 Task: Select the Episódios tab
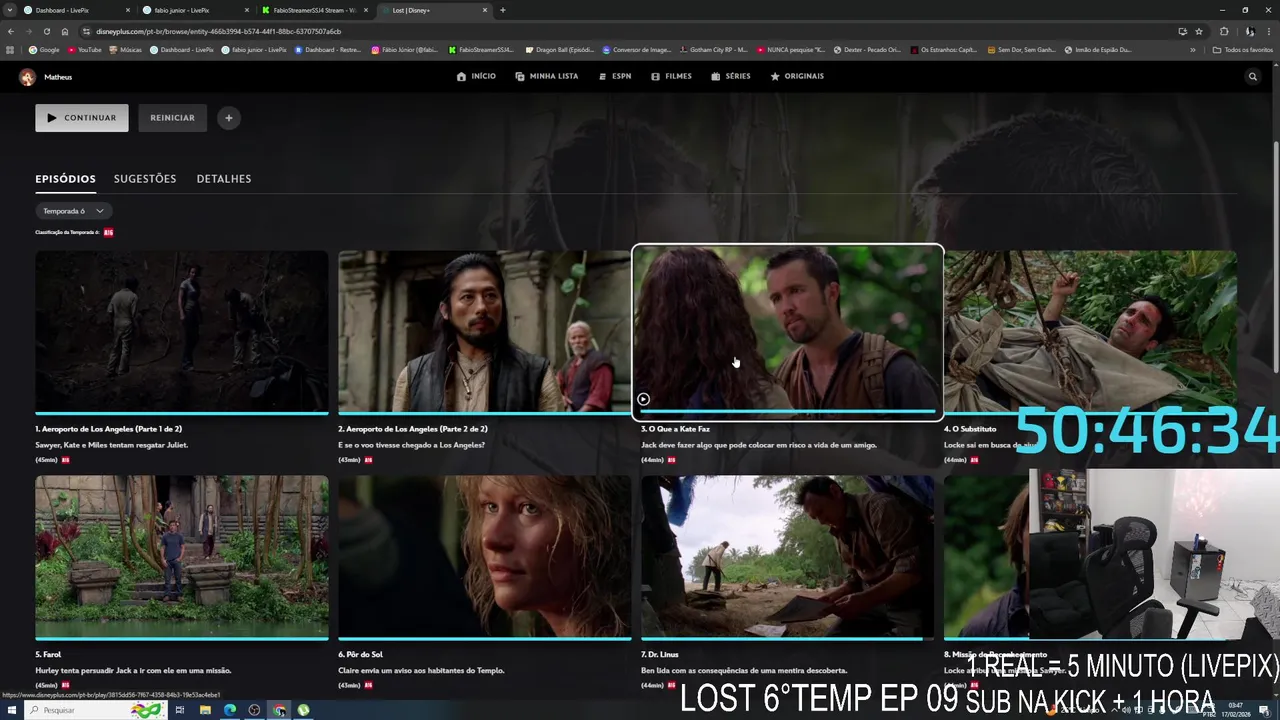coord(65,179)
